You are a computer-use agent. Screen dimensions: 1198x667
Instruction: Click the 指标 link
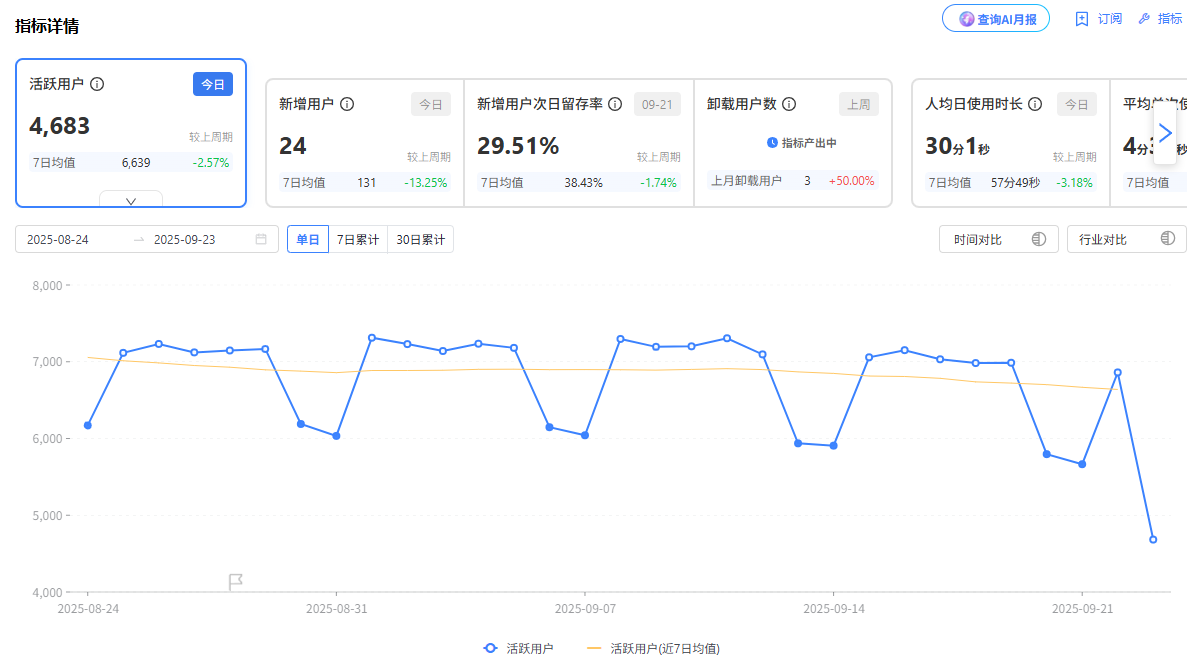(1170, 19)
